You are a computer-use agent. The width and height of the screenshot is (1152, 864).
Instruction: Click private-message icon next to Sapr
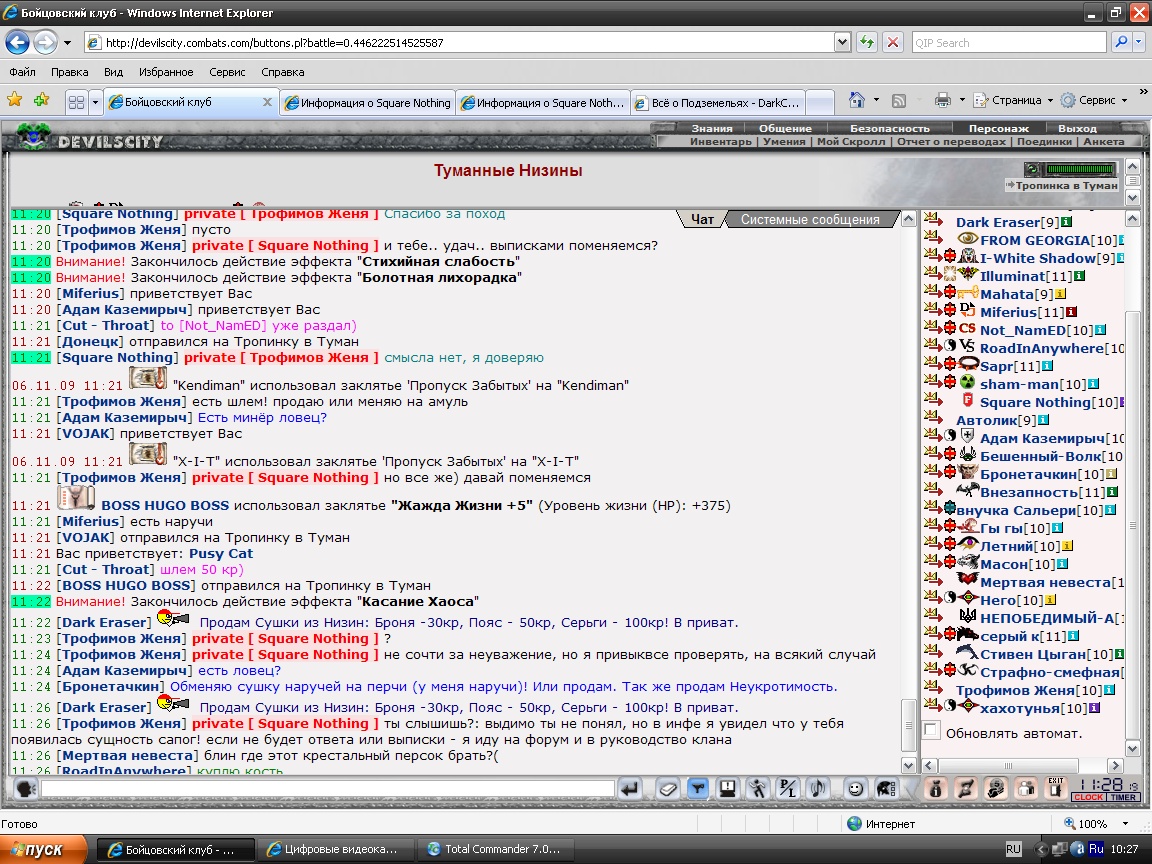coord(930,366)
